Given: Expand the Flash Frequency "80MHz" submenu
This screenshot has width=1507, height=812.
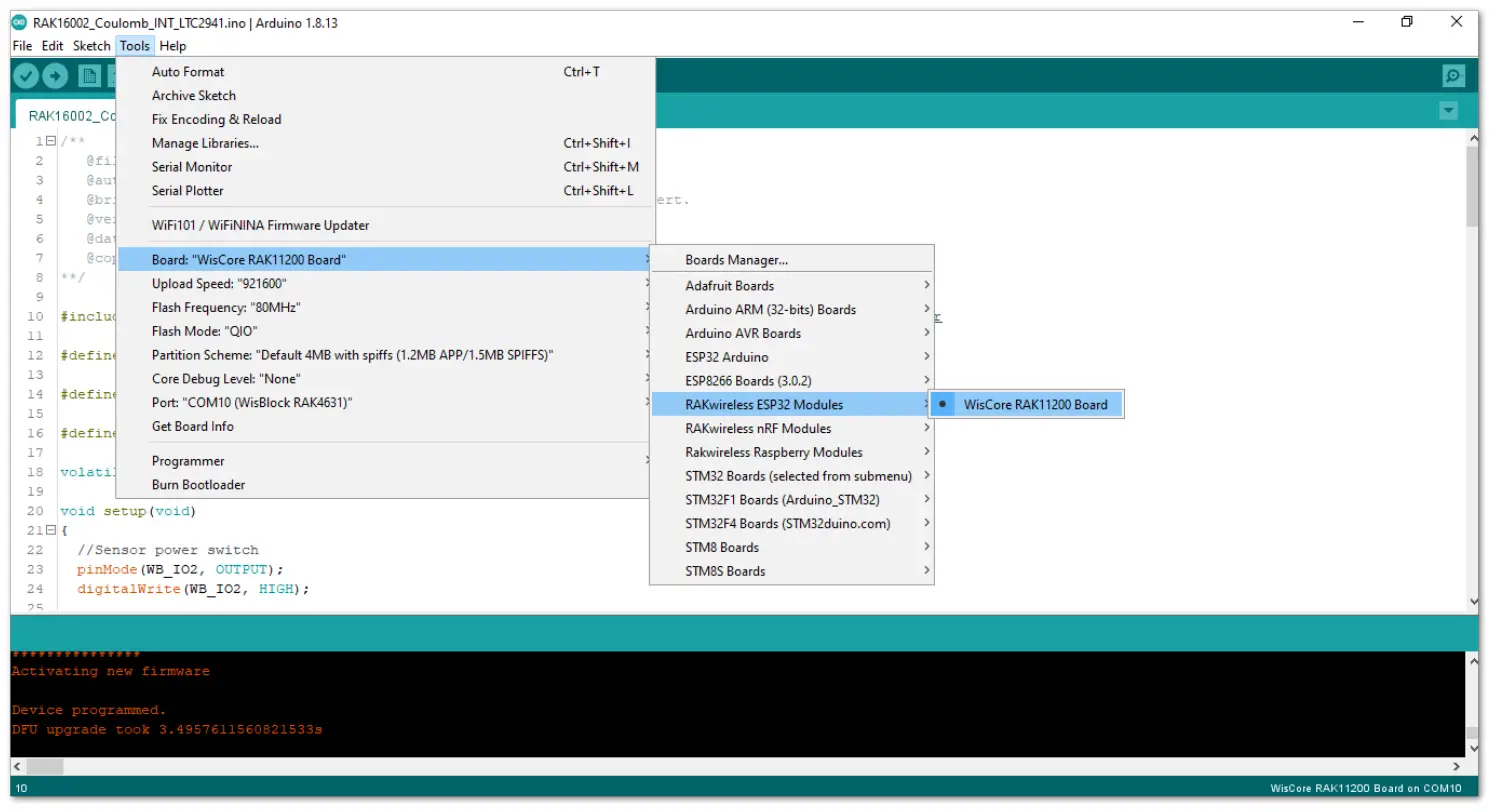Looking at the screenshot, I should coord(386,308).
